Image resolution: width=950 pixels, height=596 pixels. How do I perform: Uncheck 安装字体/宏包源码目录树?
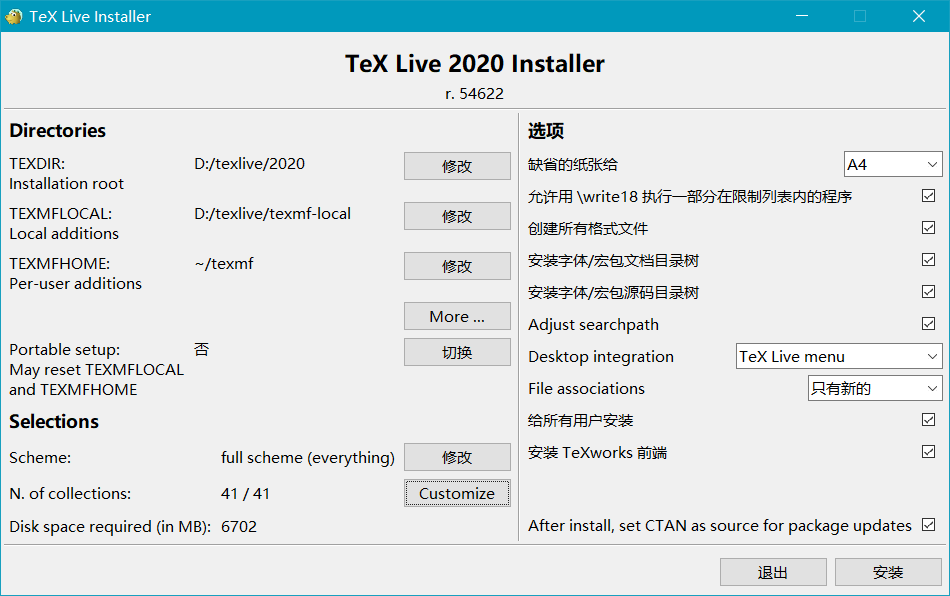click(x=929, y=292)
